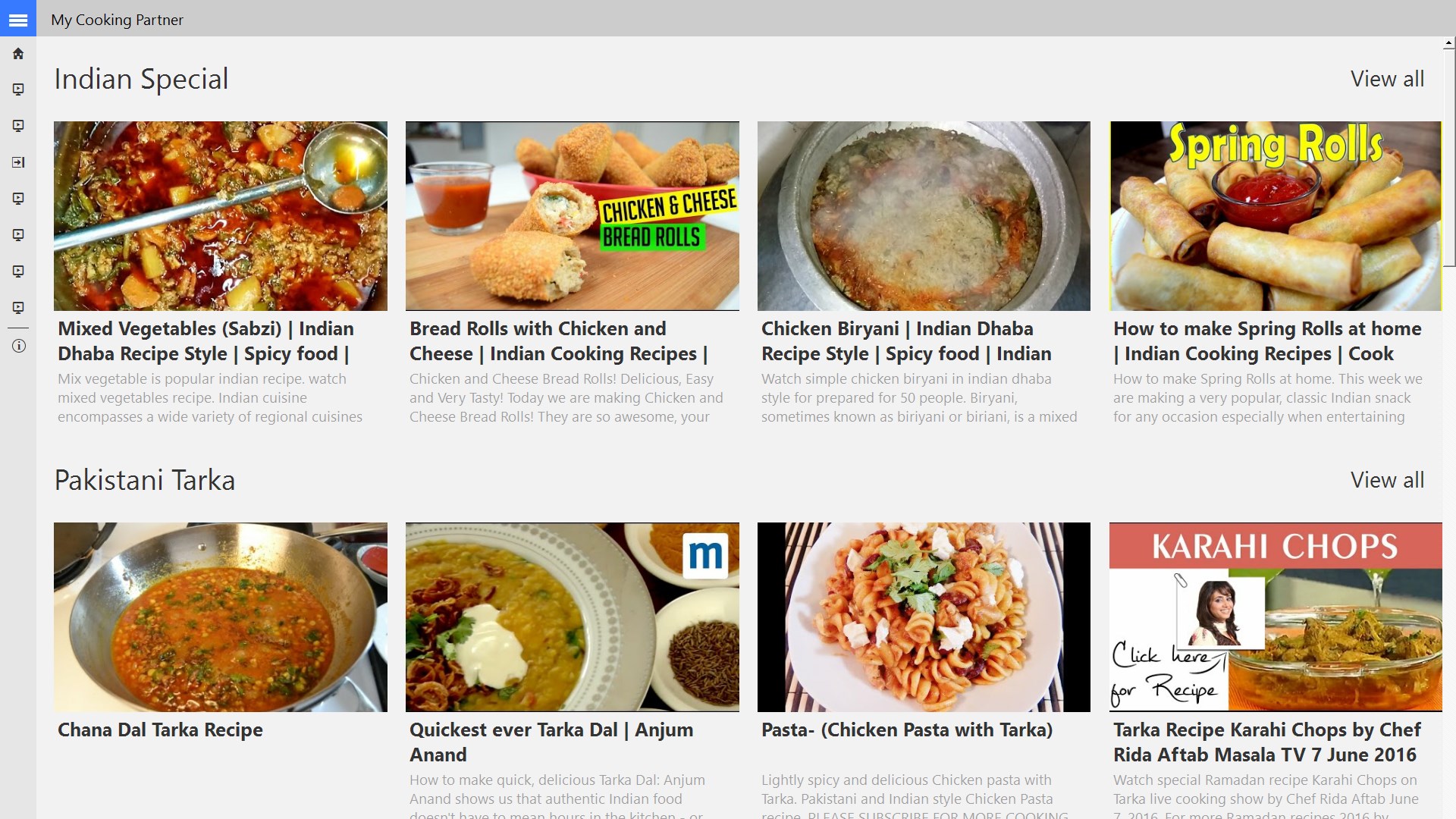Open the hamburger navigation menu
The width and height of the screenshot is (1456, 819).
pos(18,20)
